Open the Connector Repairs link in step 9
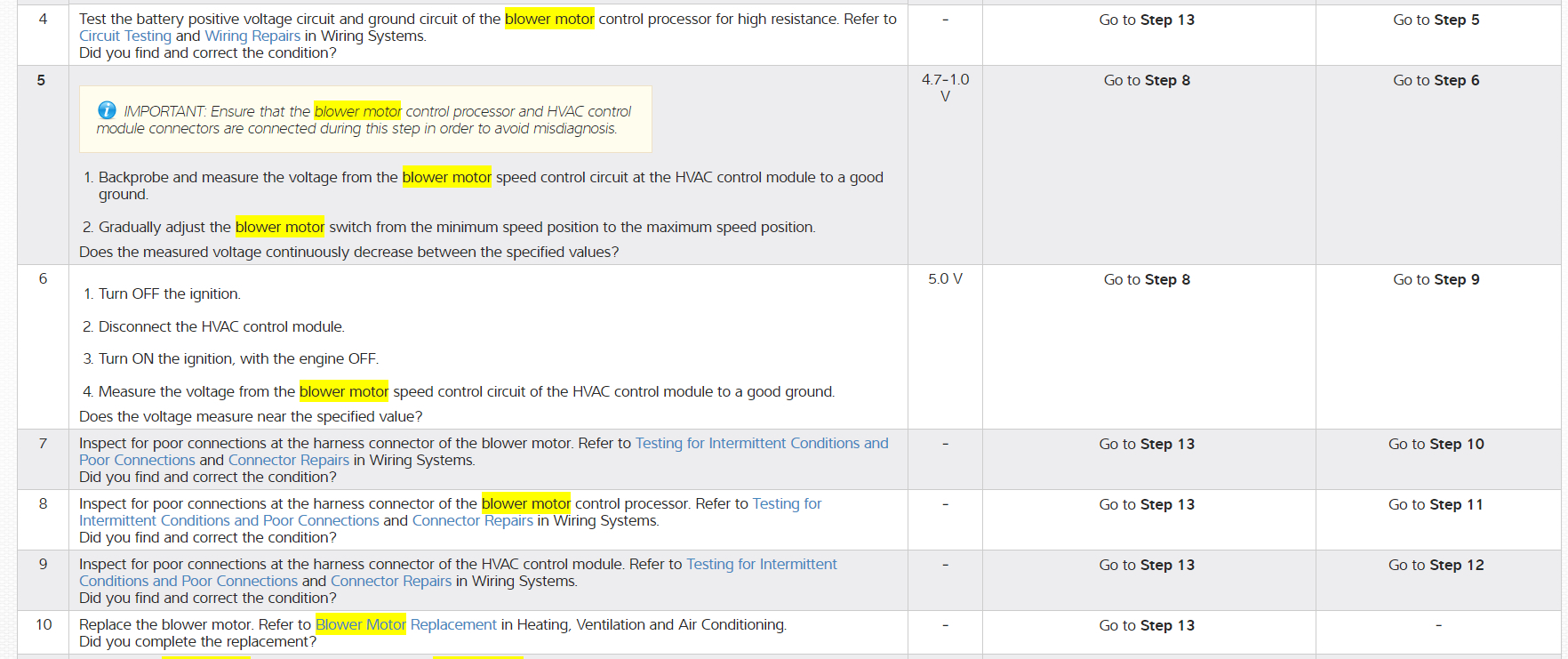 click(x=390, y=582)
